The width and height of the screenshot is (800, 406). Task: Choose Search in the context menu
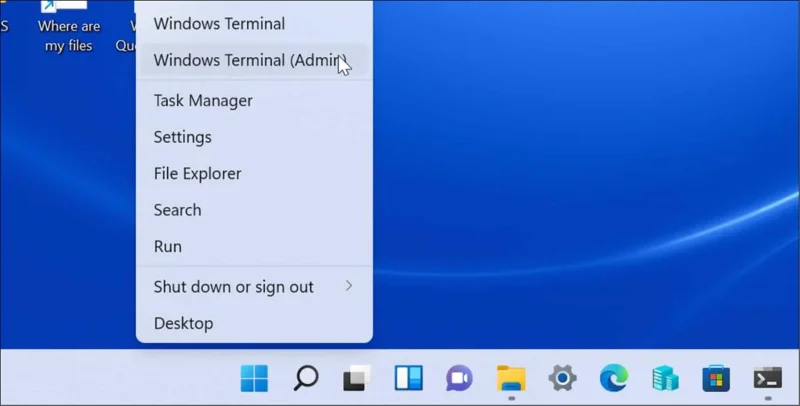pos(254,210)
